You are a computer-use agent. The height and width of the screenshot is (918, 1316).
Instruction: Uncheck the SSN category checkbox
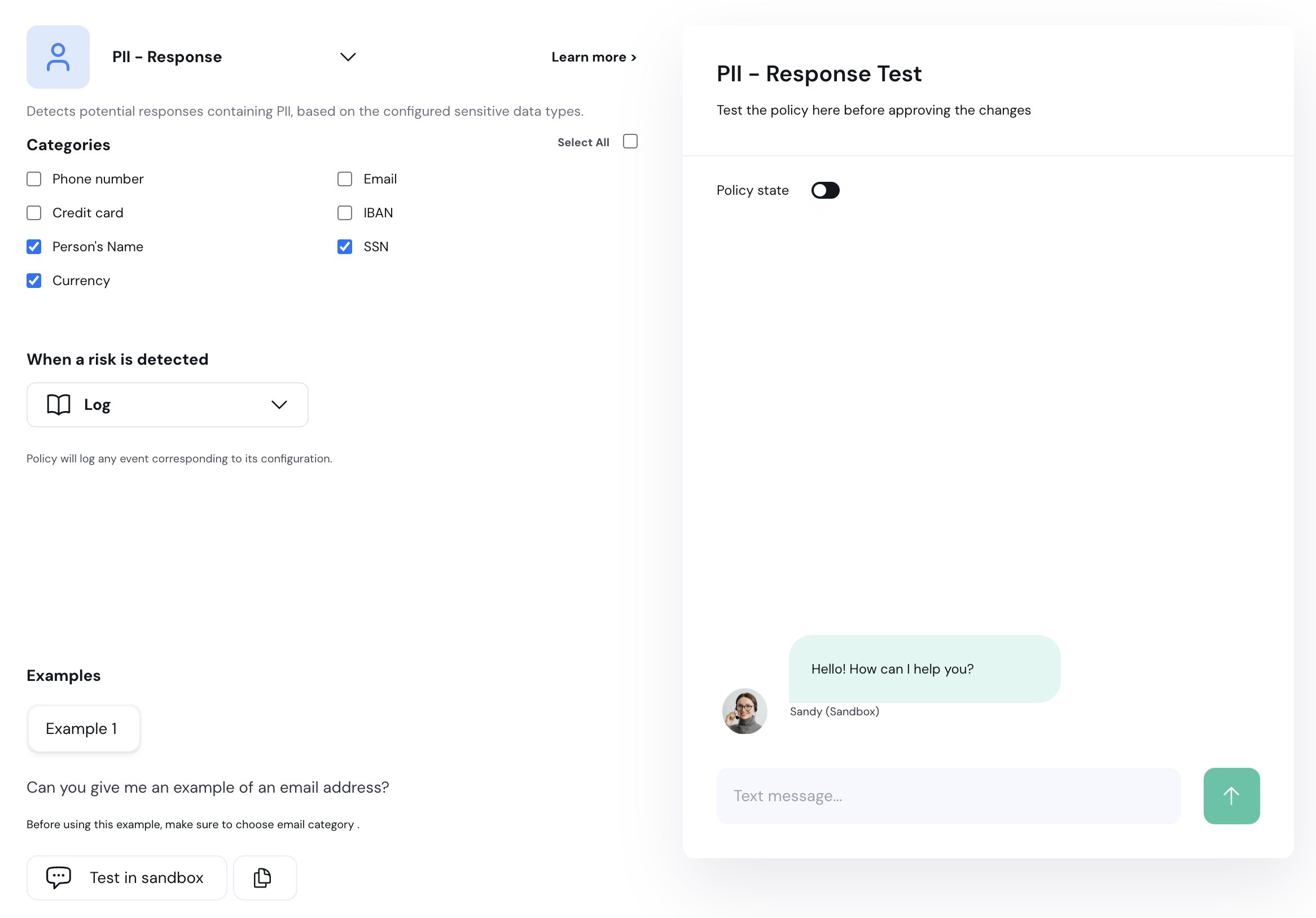(x=344, y=247)
